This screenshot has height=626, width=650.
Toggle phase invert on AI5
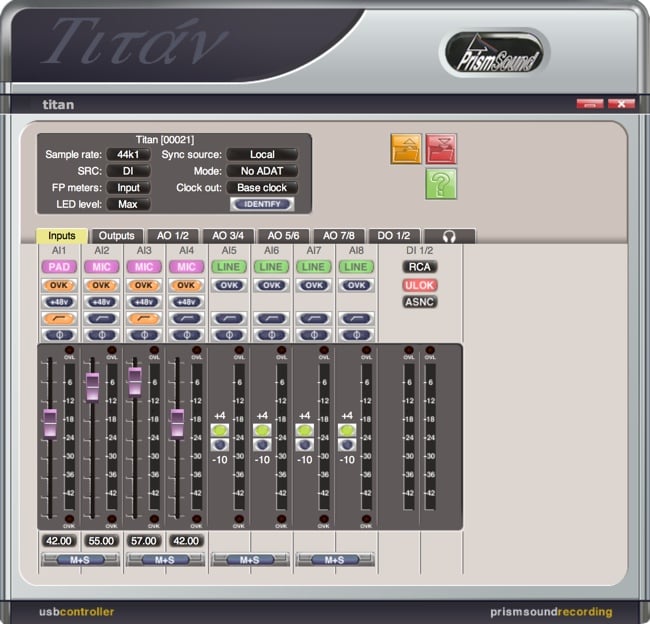pyautogui.click(x=229, y=335)
